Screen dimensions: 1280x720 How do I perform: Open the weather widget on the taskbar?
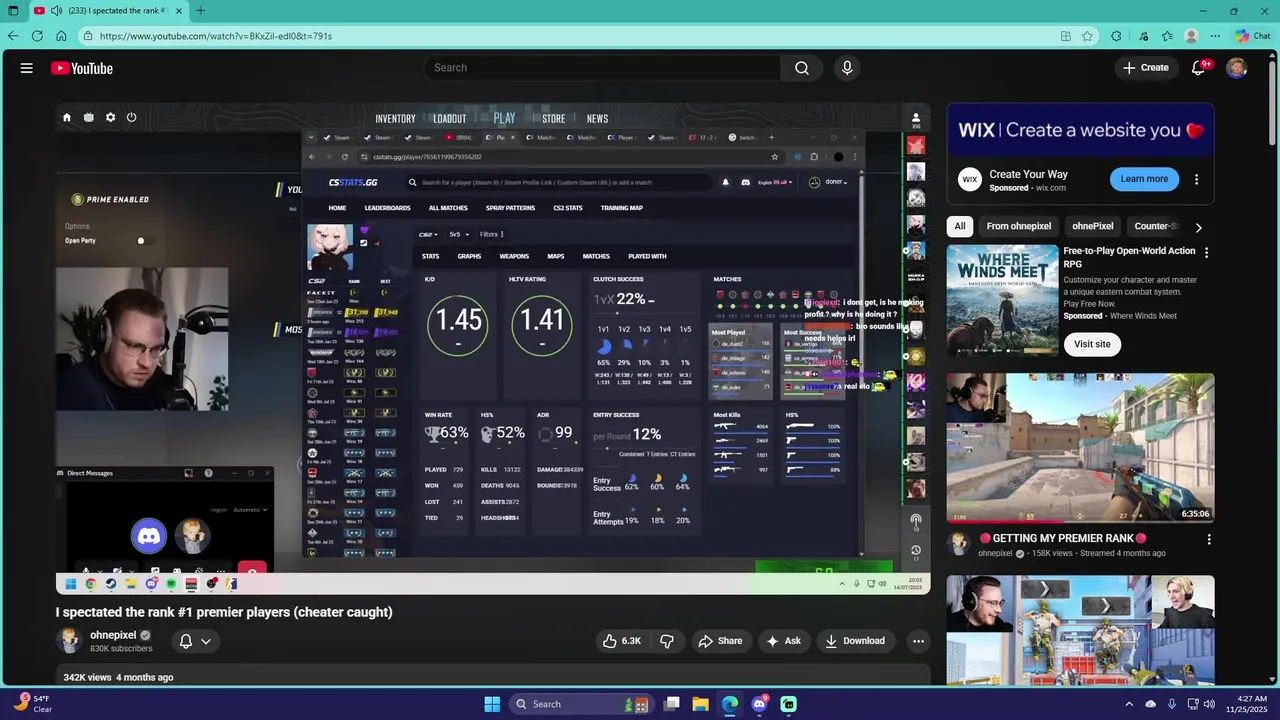32,704
